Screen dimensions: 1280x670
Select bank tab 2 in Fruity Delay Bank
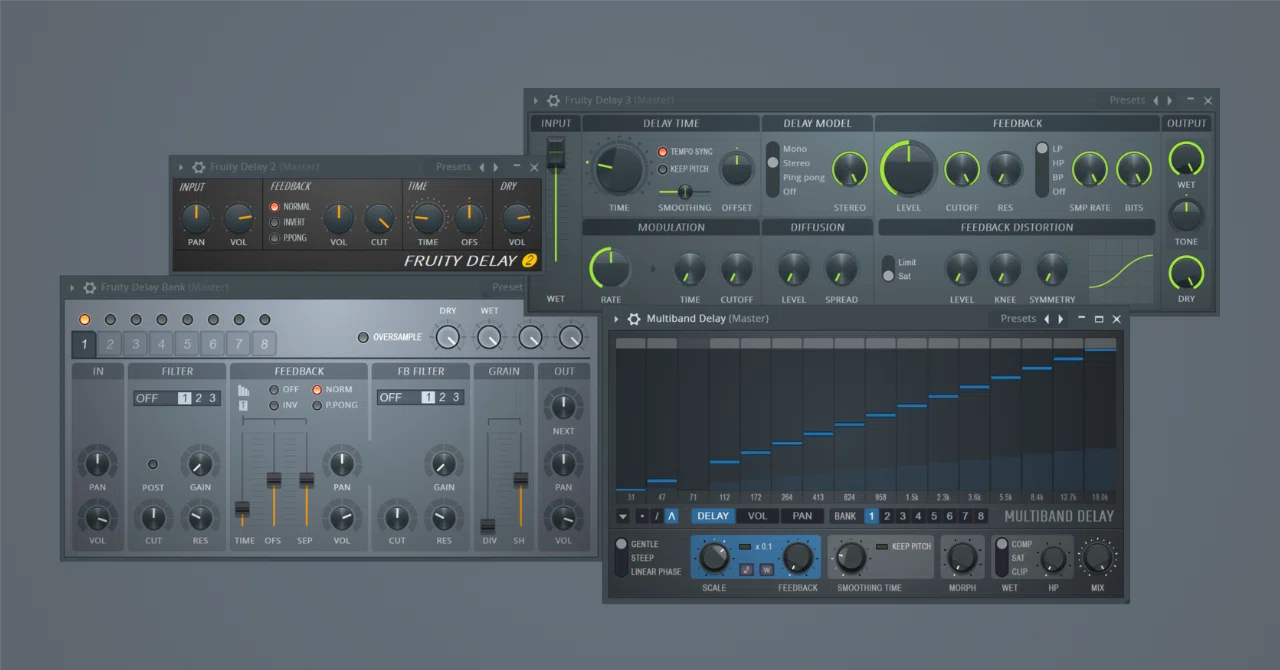pyautogui.click(x=110, y=345)
